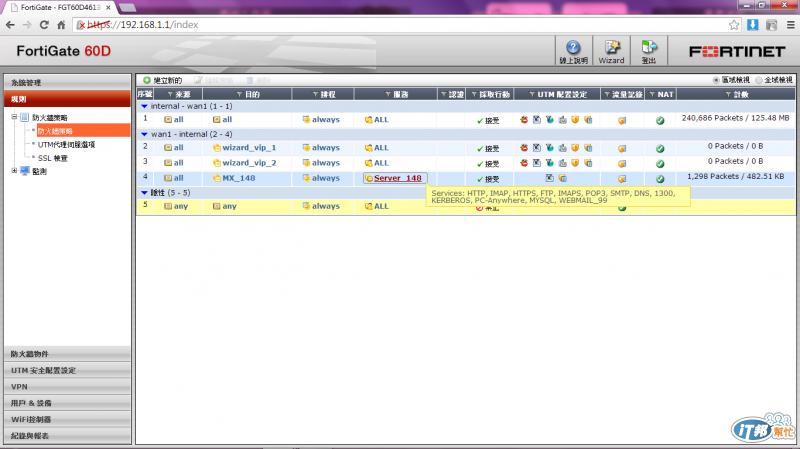Click wizard_vip_2 destination in policy 3
This screenshot has width=800, height=449.
click(x=249, y=163)
